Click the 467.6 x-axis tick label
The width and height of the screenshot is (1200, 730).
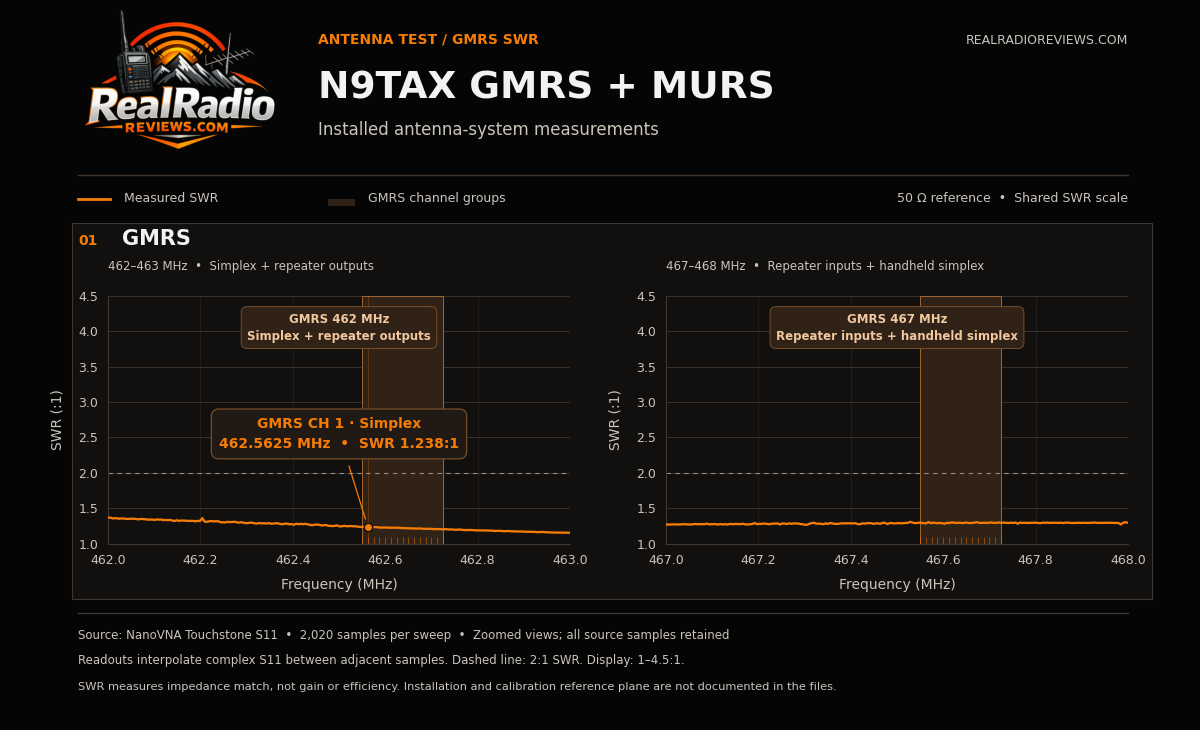pyautogui.click(x=943, y=560)
